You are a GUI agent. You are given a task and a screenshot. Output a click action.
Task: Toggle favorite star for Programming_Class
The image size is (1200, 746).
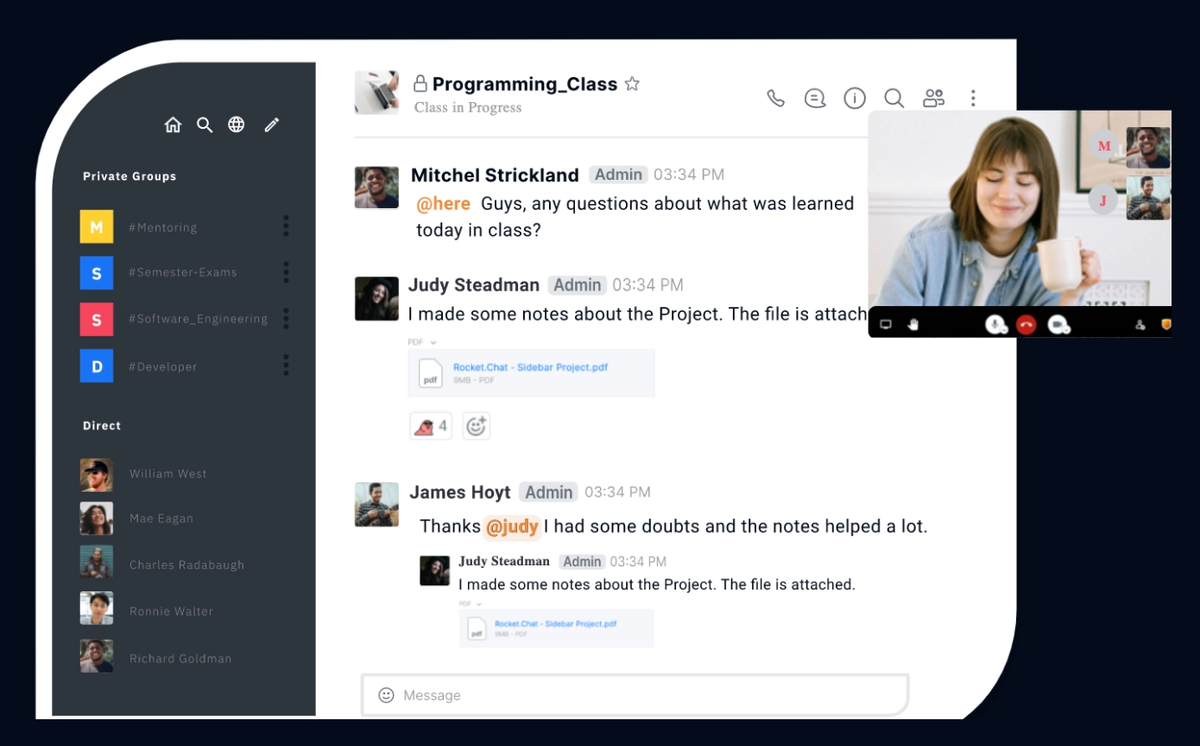tap(632, 84)
